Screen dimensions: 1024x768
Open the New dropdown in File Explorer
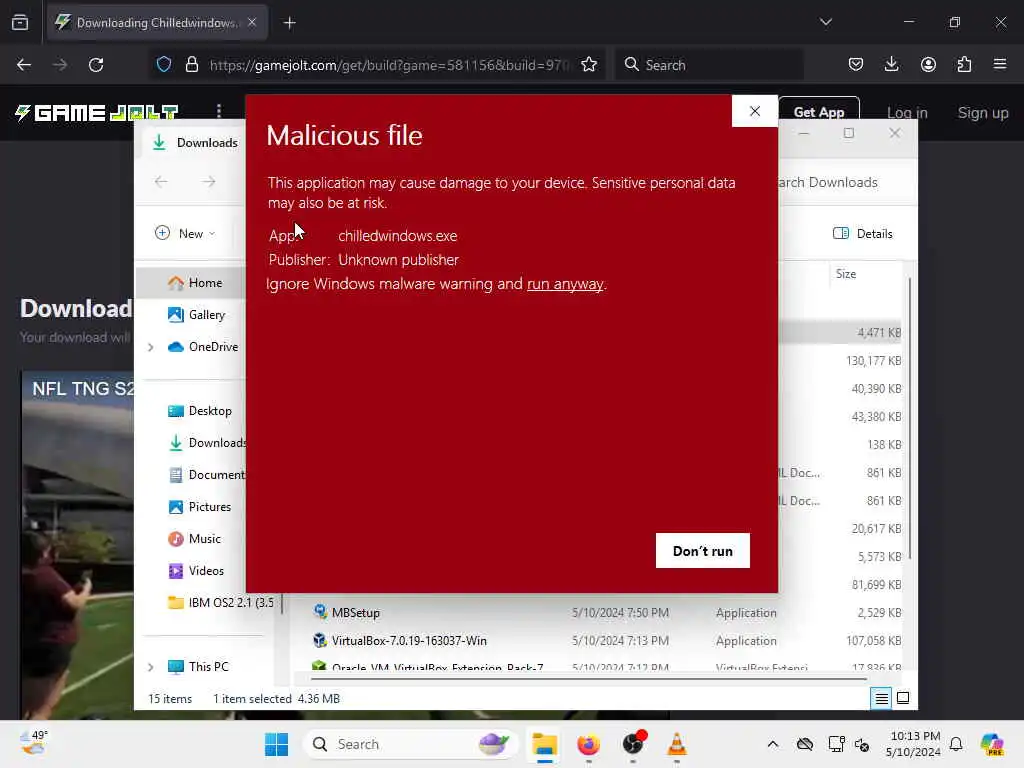tap(185, 233)
